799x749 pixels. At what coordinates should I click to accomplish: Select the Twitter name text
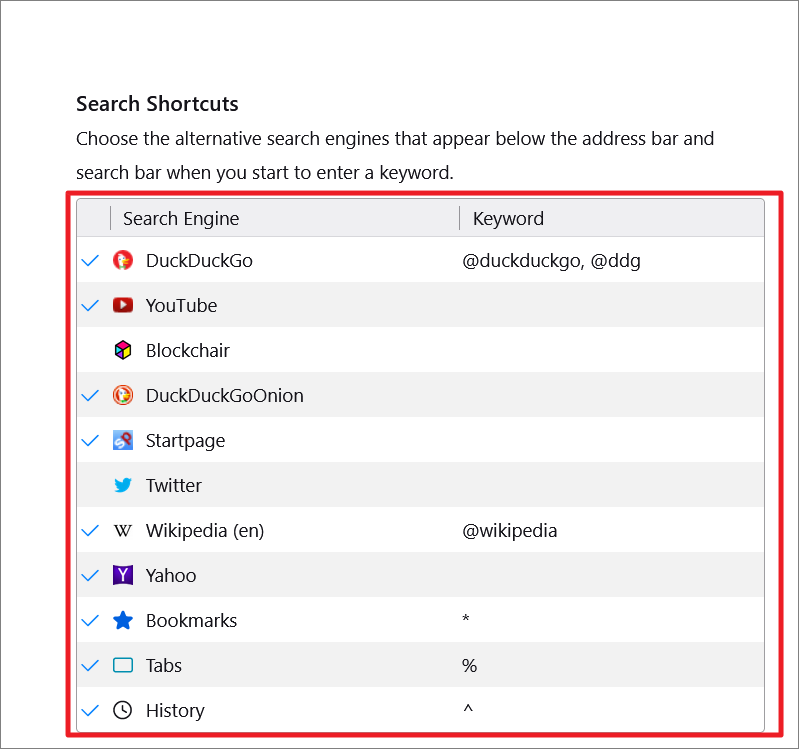click(174, 486)
